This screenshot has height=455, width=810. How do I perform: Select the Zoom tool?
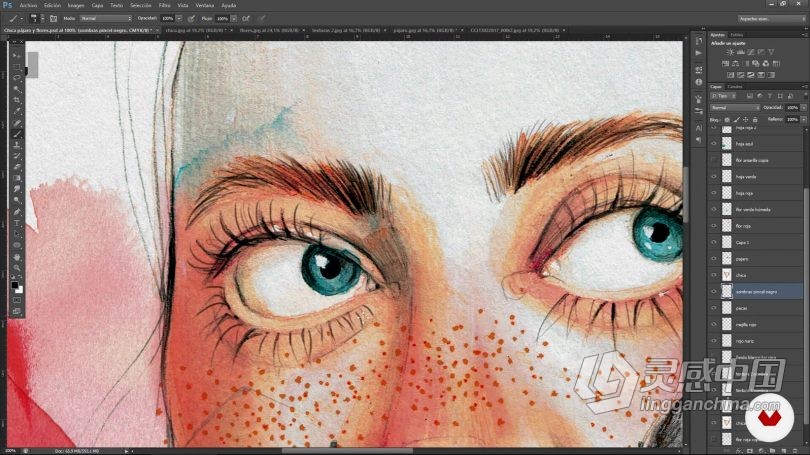pos(17,268)
